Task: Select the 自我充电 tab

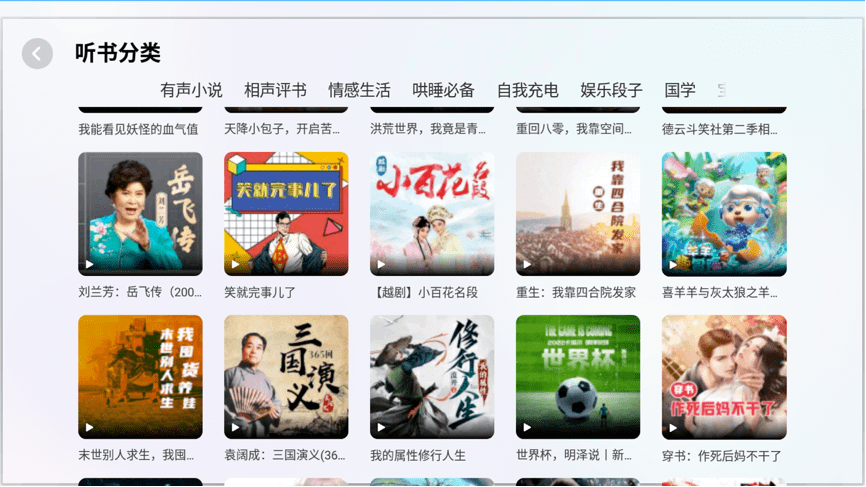Action: pos(527,90)
